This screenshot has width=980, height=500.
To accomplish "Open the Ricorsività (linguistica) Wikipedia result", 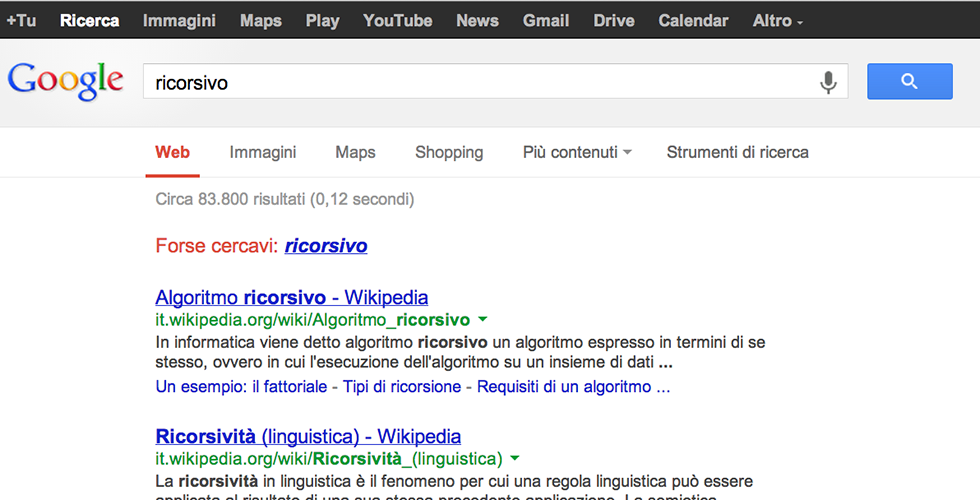I will 308,436.
